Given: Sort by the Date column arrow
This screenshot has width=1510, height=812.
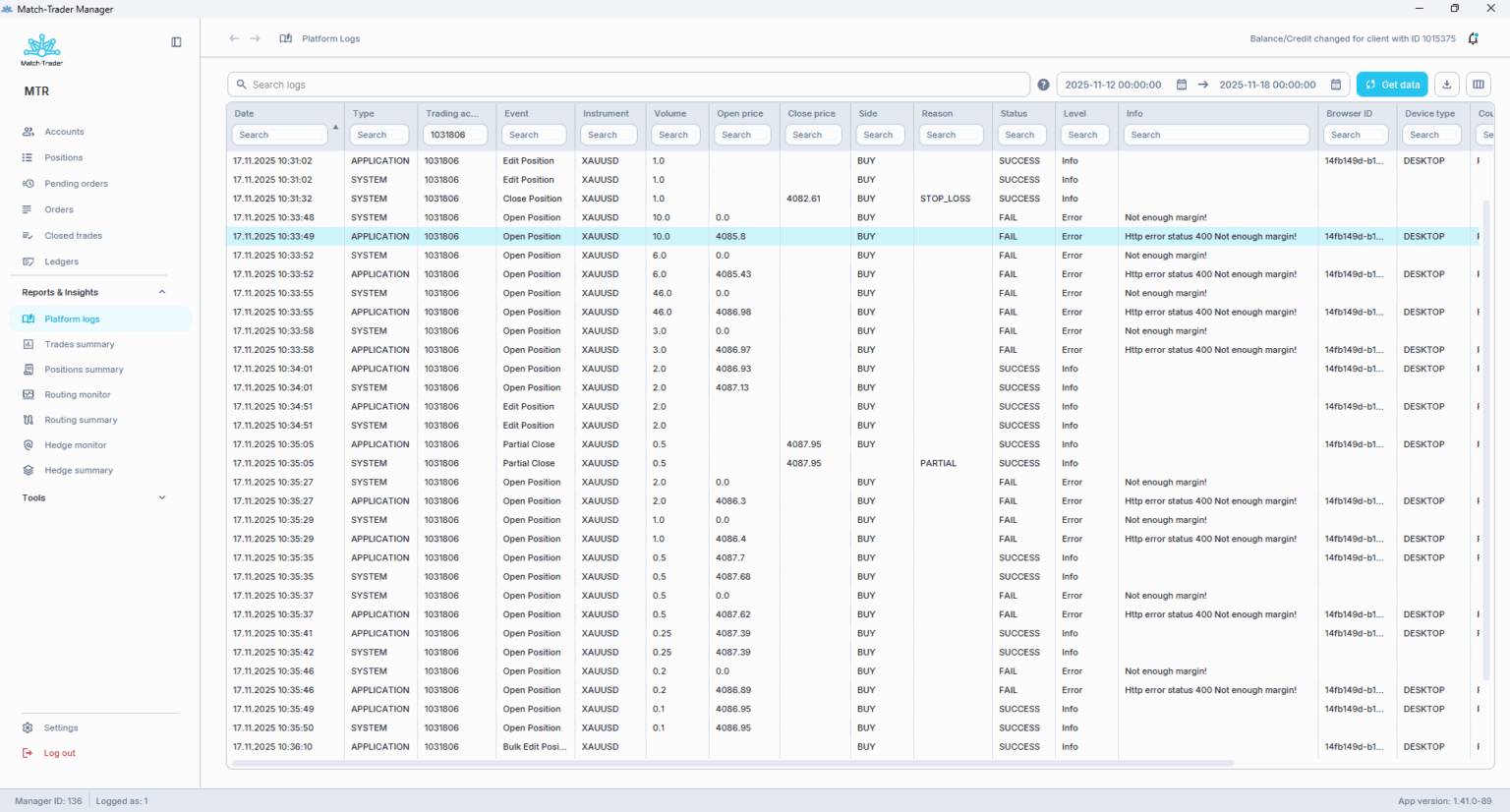Looking at the screenshot, I should click(x=335, y=128).
